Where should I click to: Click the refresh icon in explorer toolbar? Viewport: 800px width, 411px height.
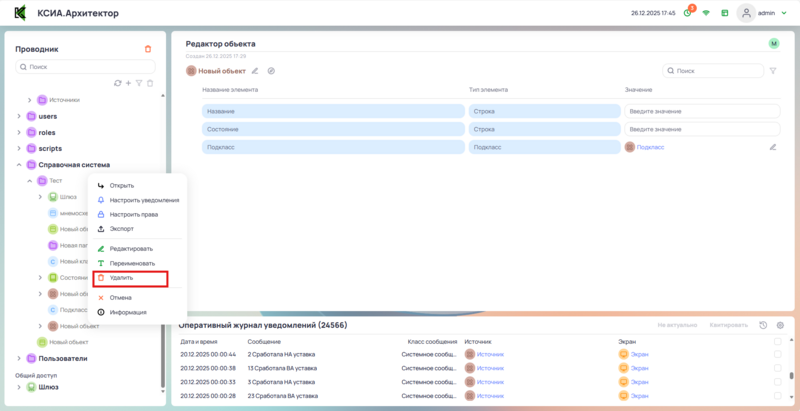pyautogui.click(x=117, y=83)
